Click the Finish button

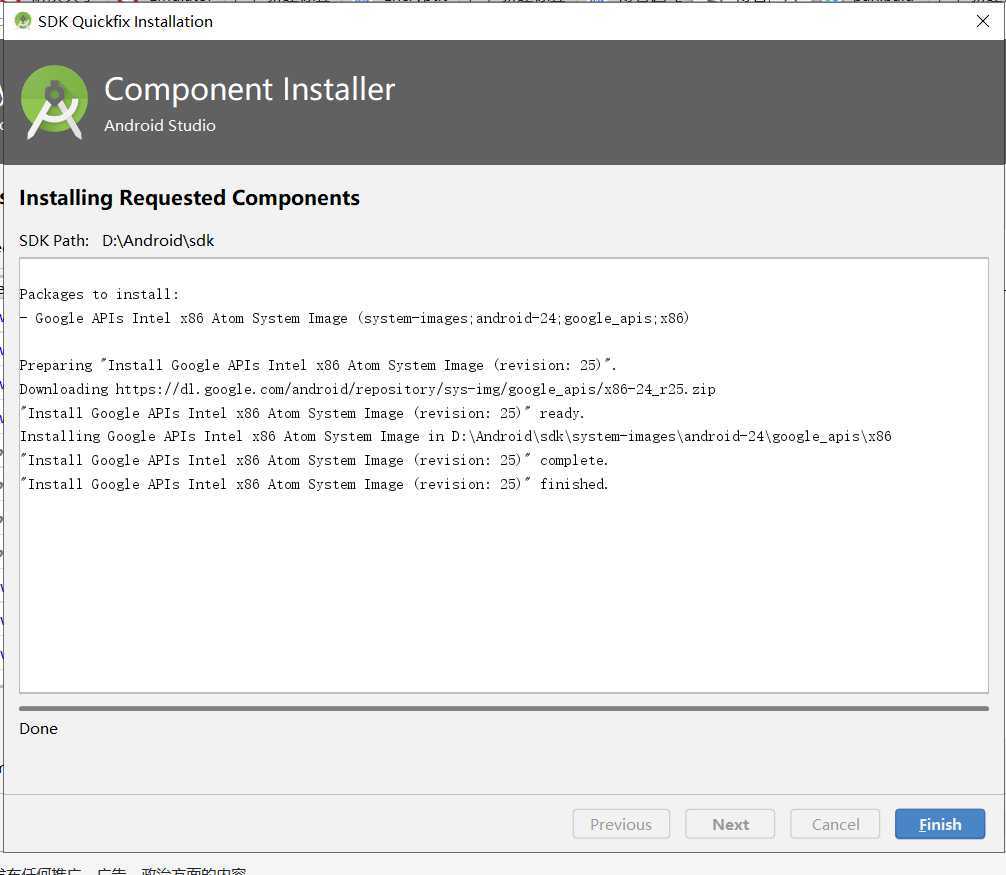click(x=939, y=824)
